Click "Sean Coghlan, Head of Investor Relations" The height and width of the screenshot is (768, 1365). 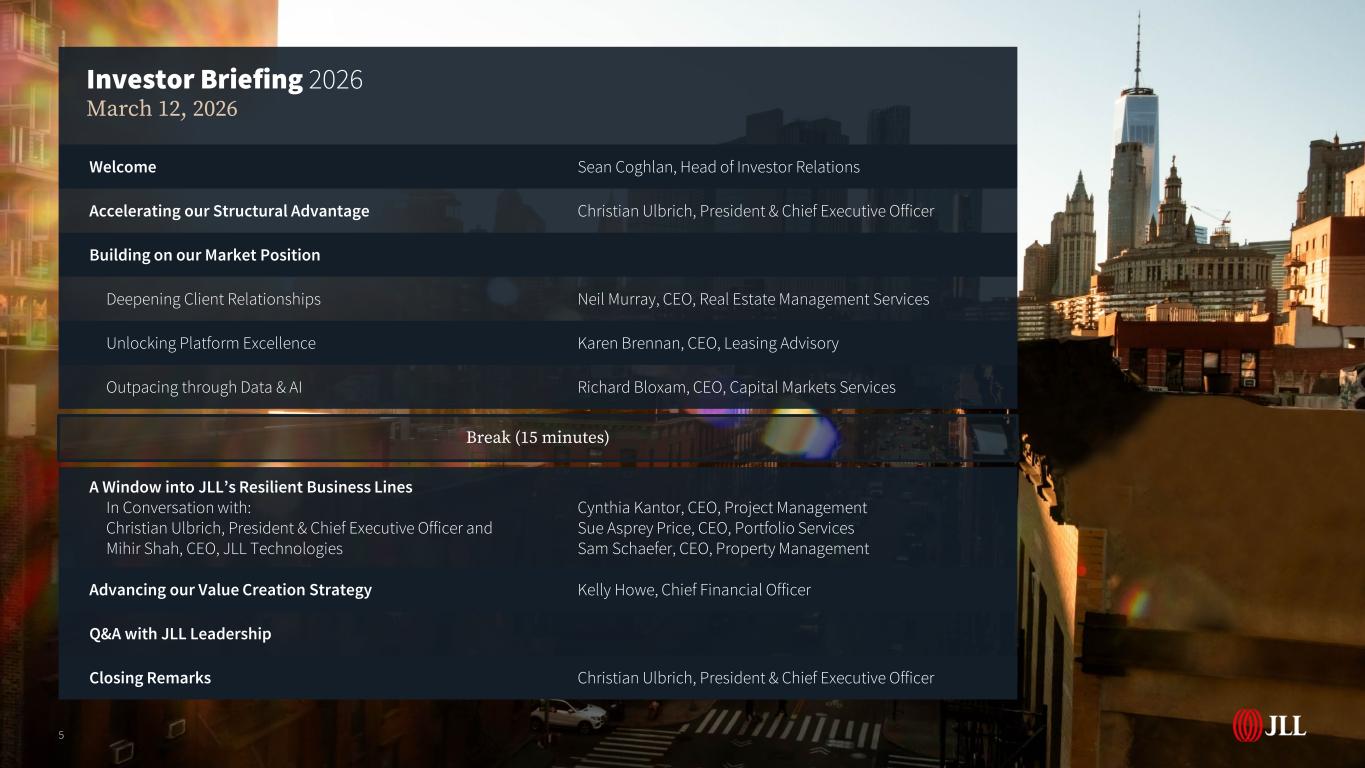pyautogui.click(x=719, y=167)
